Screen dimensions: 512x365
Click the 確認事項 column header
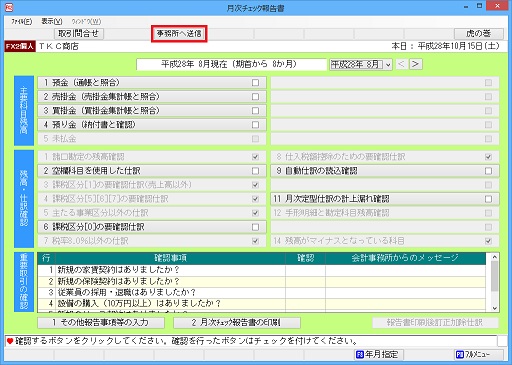coord(170,258)
